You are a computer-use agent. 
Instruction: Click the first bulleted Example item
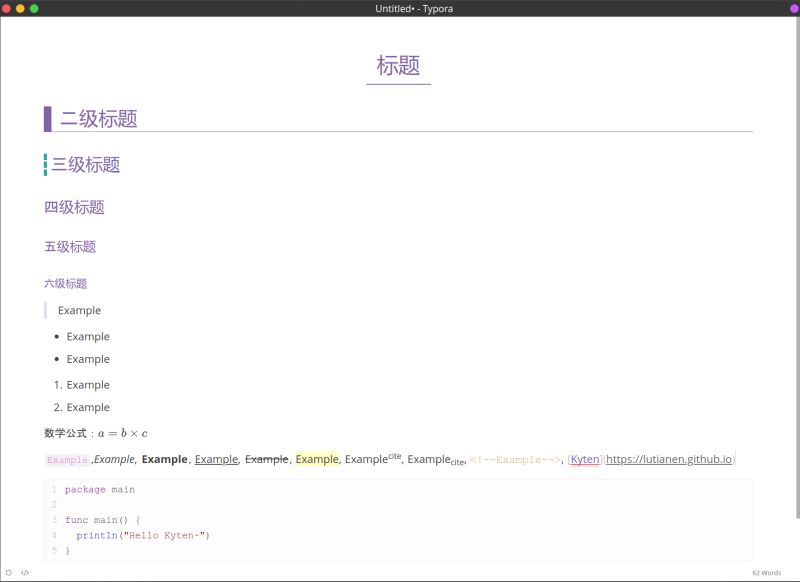pos(88,337)
